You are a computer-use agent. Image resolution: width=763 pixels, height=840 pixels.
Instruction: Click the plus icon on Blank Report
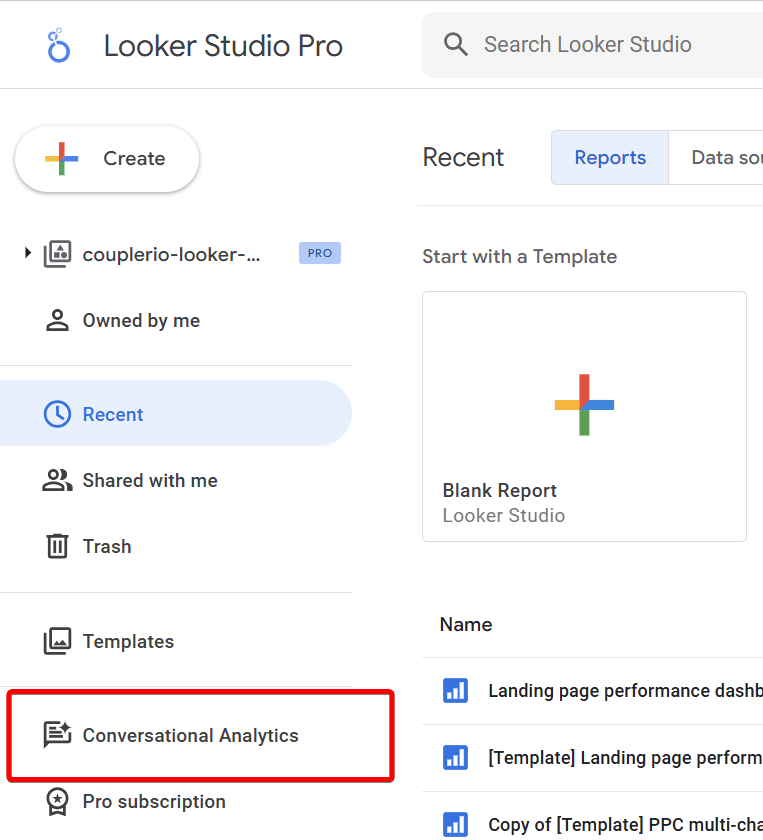point(584,405)
